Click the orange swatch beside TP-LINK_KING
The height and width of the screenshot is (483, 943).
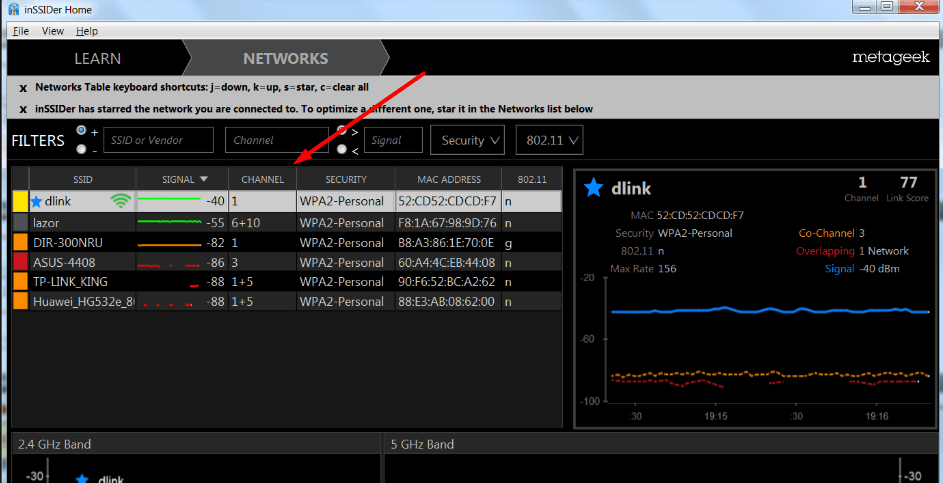20,281
